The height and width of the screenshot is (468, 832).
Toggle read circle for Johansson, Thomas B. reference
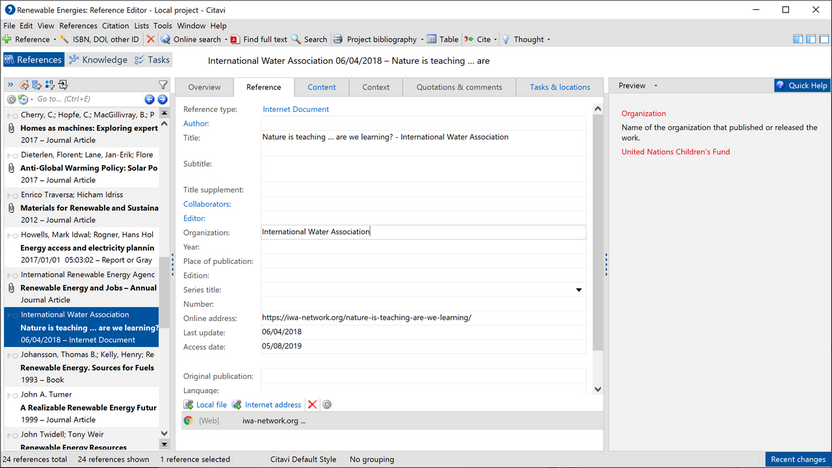tap(15, 355)
